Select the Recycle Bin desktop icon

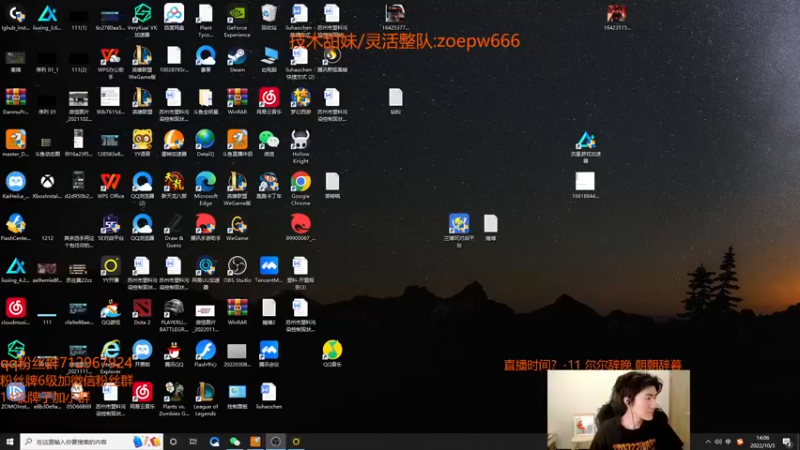pyautogui.click(x=269, y=17)
